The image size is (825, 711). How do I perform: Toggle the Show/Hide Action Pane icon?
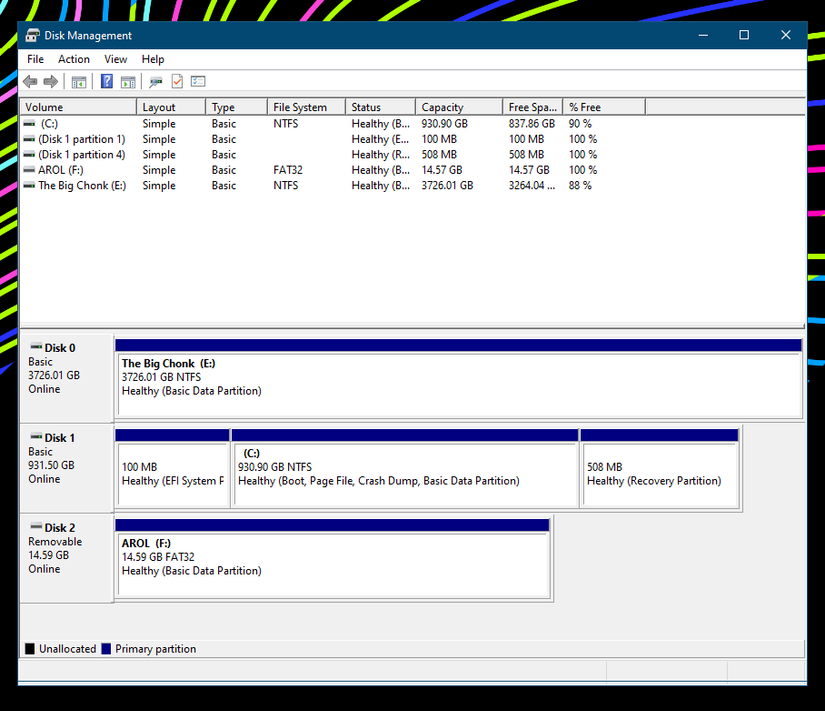point(128,82)
